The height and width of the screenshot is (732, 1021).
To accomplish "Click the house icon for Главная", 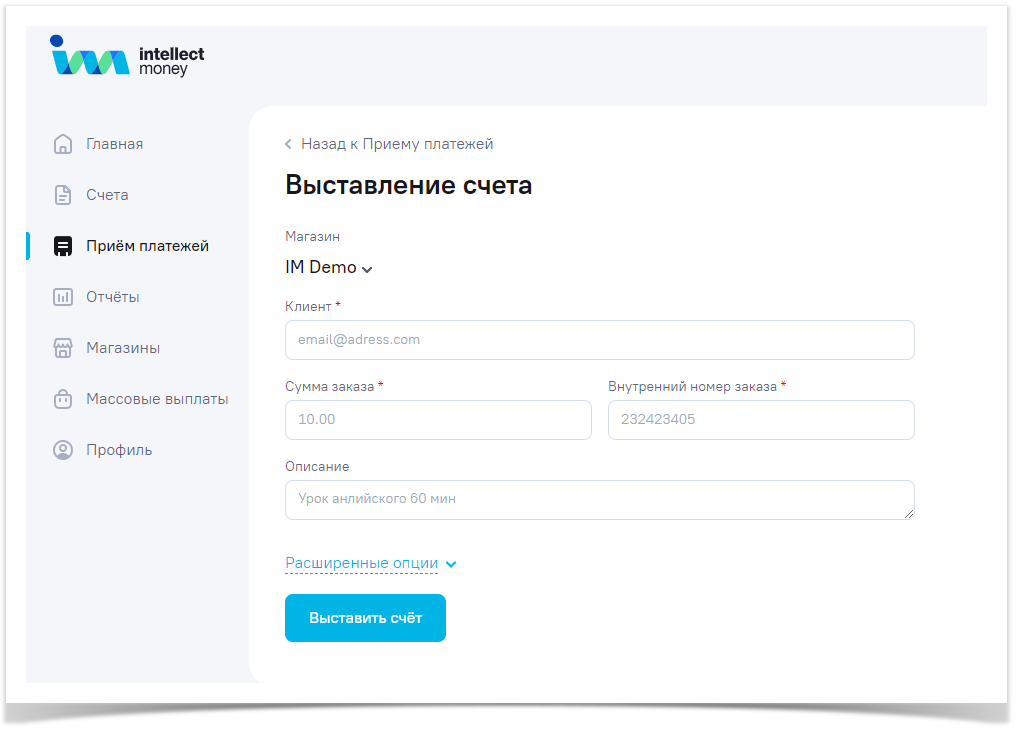I will coord(63,144).
